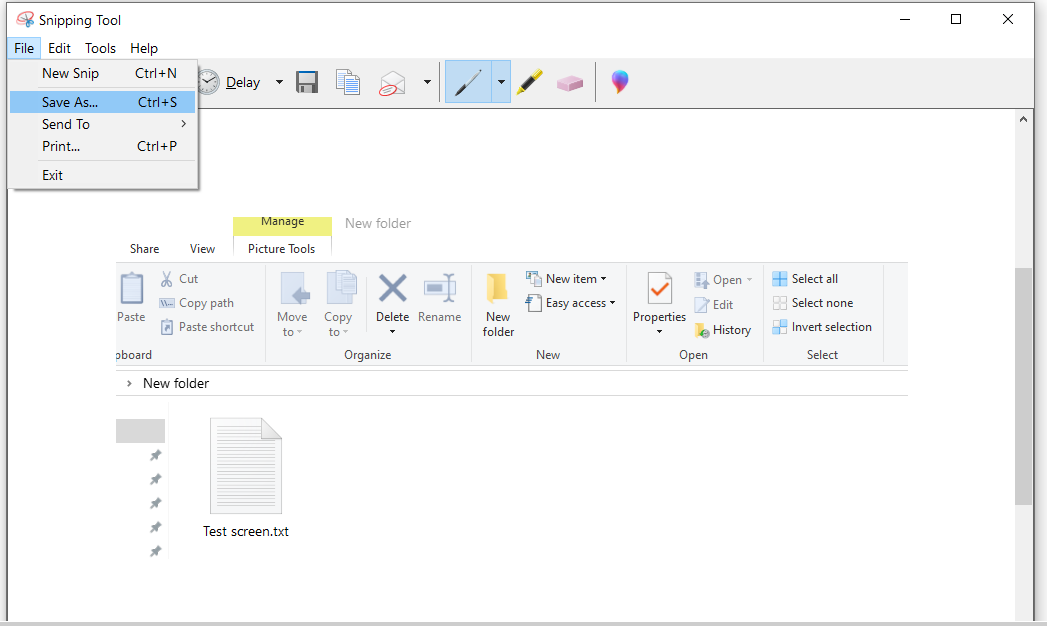1047x626 pixels.
Task: Choose Save As... from File menu
Action: coord(70,102)
